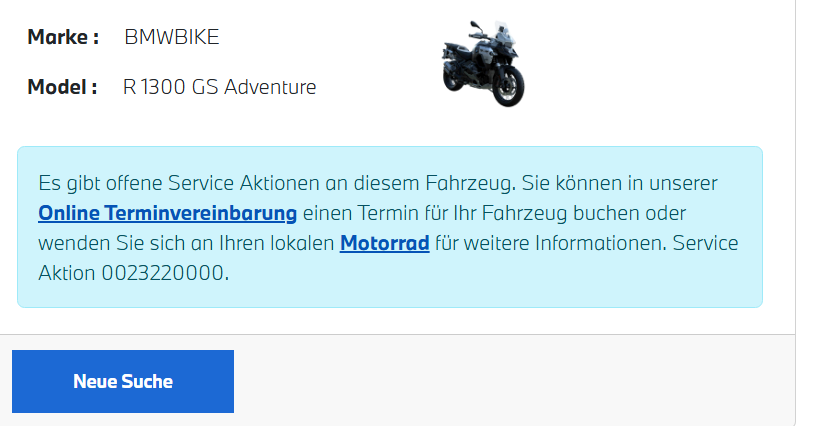Click the motorcycle thumbnail image
This screenshot has width=827, height=426.
click(x=484, y=62)
